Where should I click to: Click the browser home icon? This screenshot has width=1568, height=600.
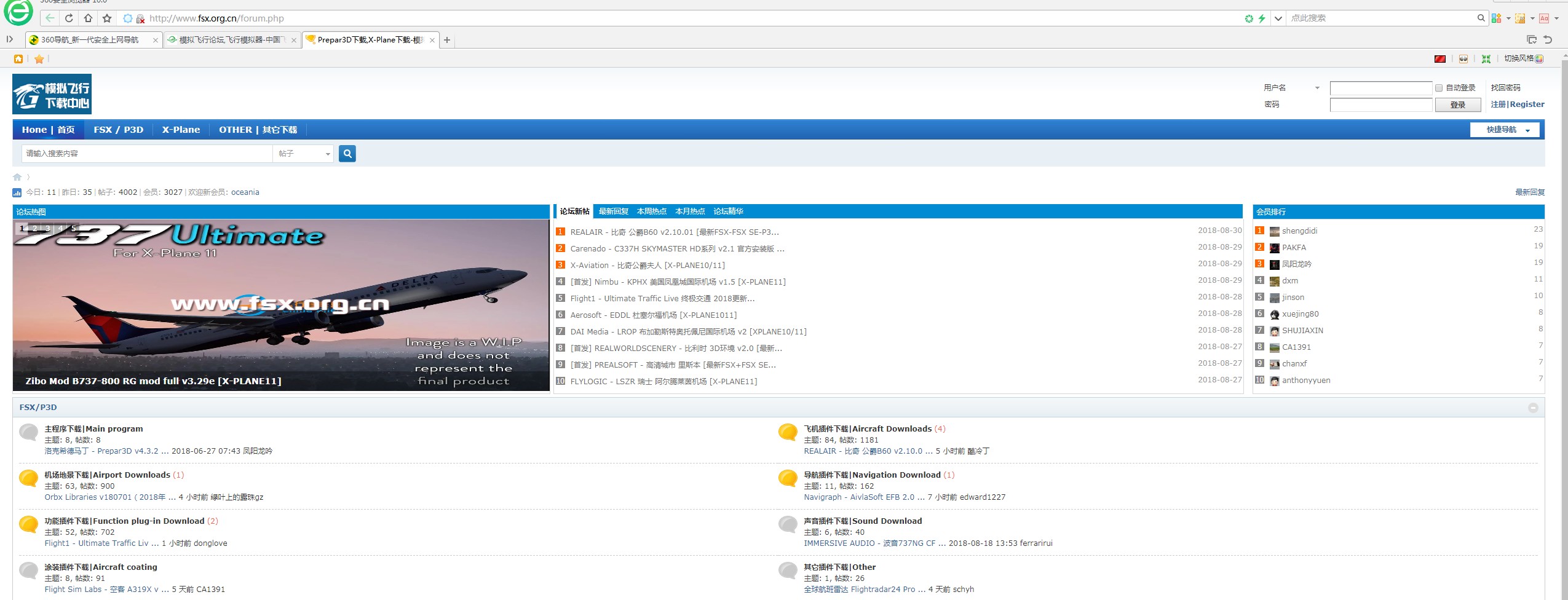pyautogui.click(x=88, y=18)
